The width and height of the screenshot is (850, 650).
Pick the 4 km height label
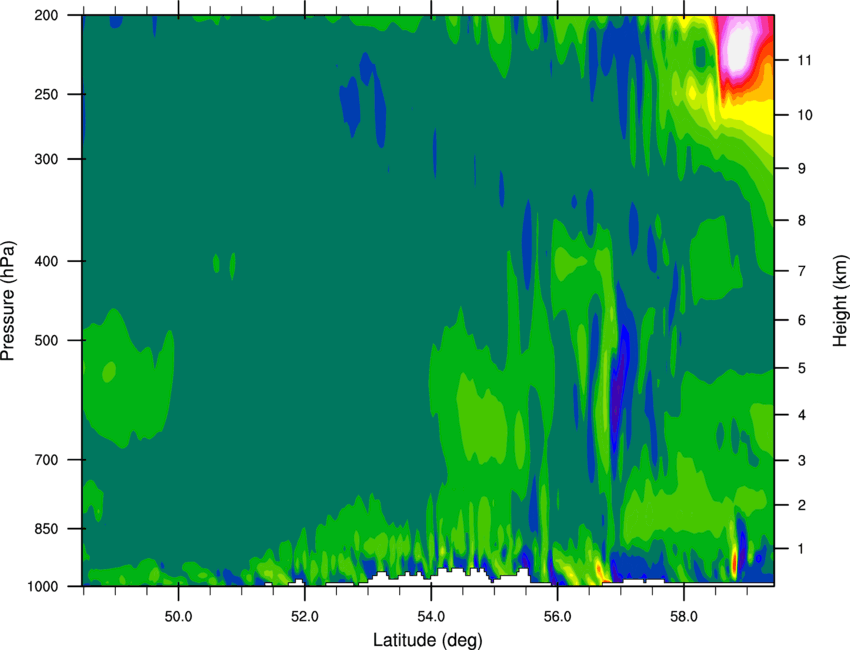pyautogui.click(x=802, y=415)
